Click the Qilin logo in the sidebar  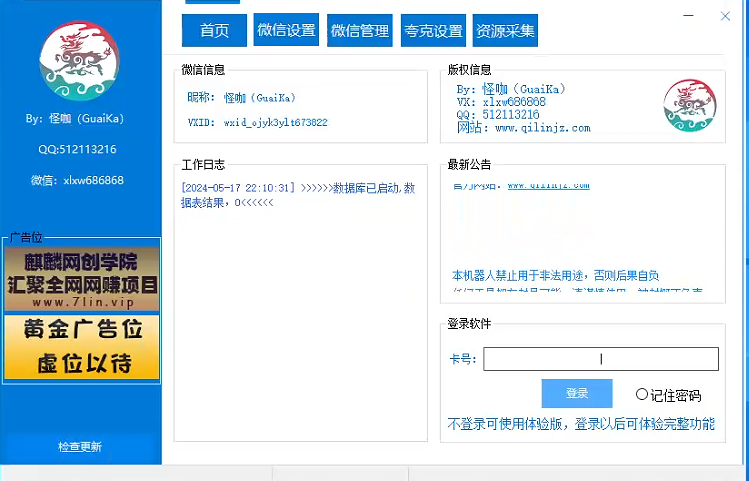(79, 62)
